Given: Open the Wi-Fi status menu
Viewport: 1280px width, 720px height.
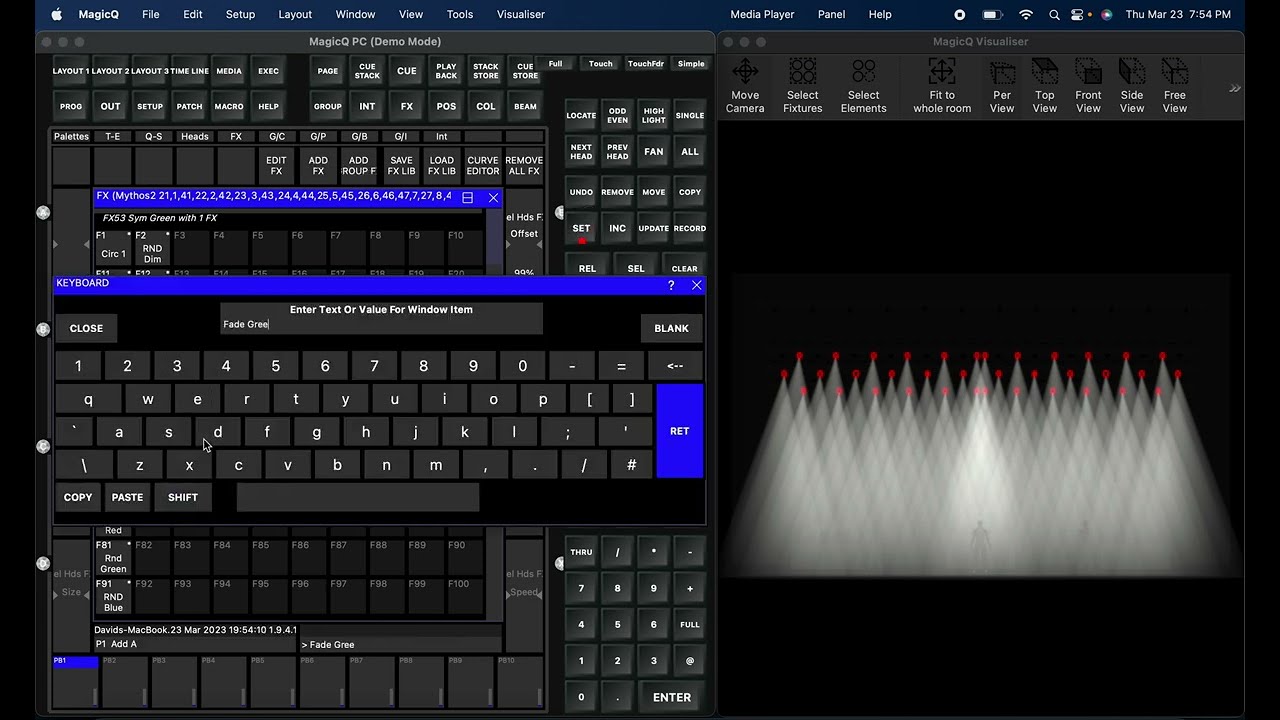Looking at the screenshot, I should [x=1025, y=14].
